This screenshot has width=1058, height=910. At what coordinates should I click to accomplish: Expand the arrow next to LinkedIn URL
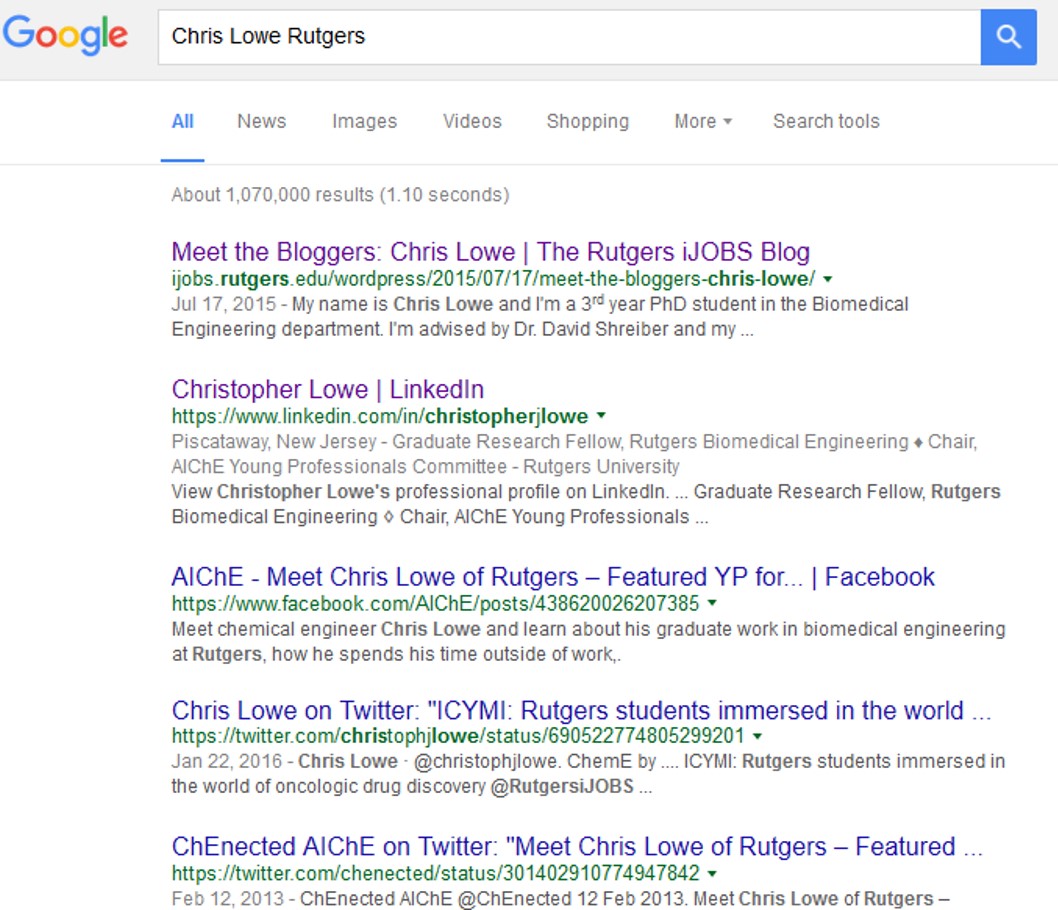coord(601,416)
